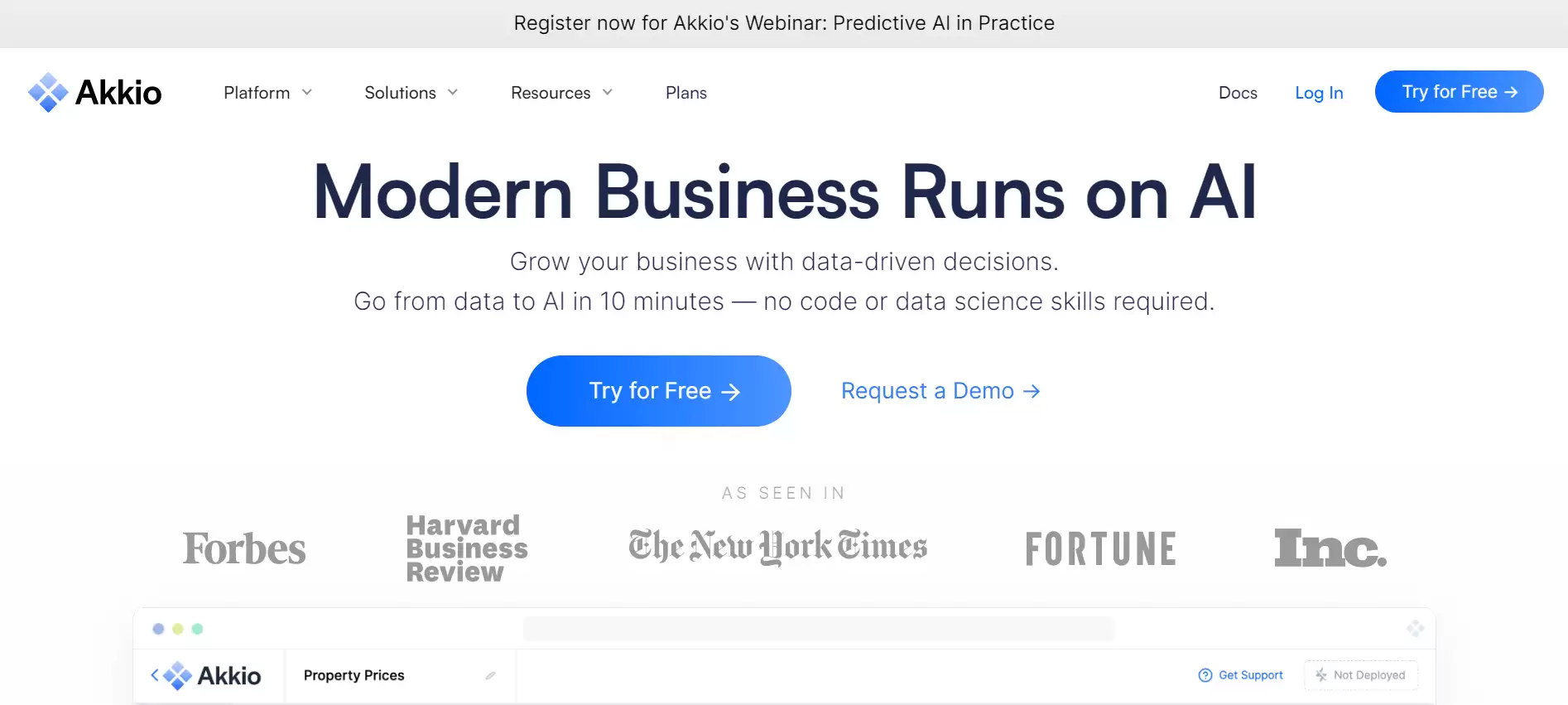Image resolution: width=1568 pixels, height=705 pixels.
Task: Open the webinar registration banner
Action: click(x=784, y=23)
